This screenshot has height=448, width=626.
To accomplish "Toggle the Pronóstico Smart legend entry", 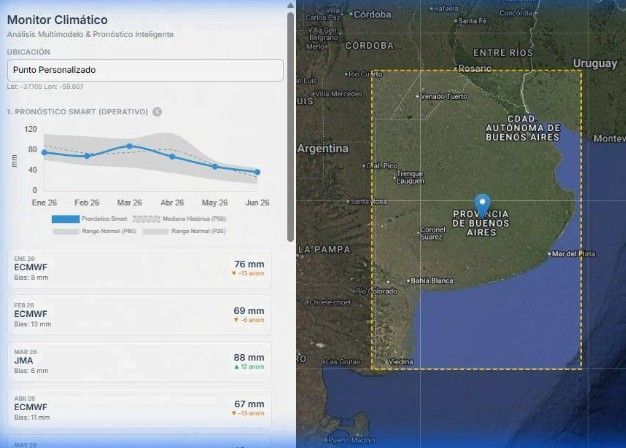I will pos(89,219).
